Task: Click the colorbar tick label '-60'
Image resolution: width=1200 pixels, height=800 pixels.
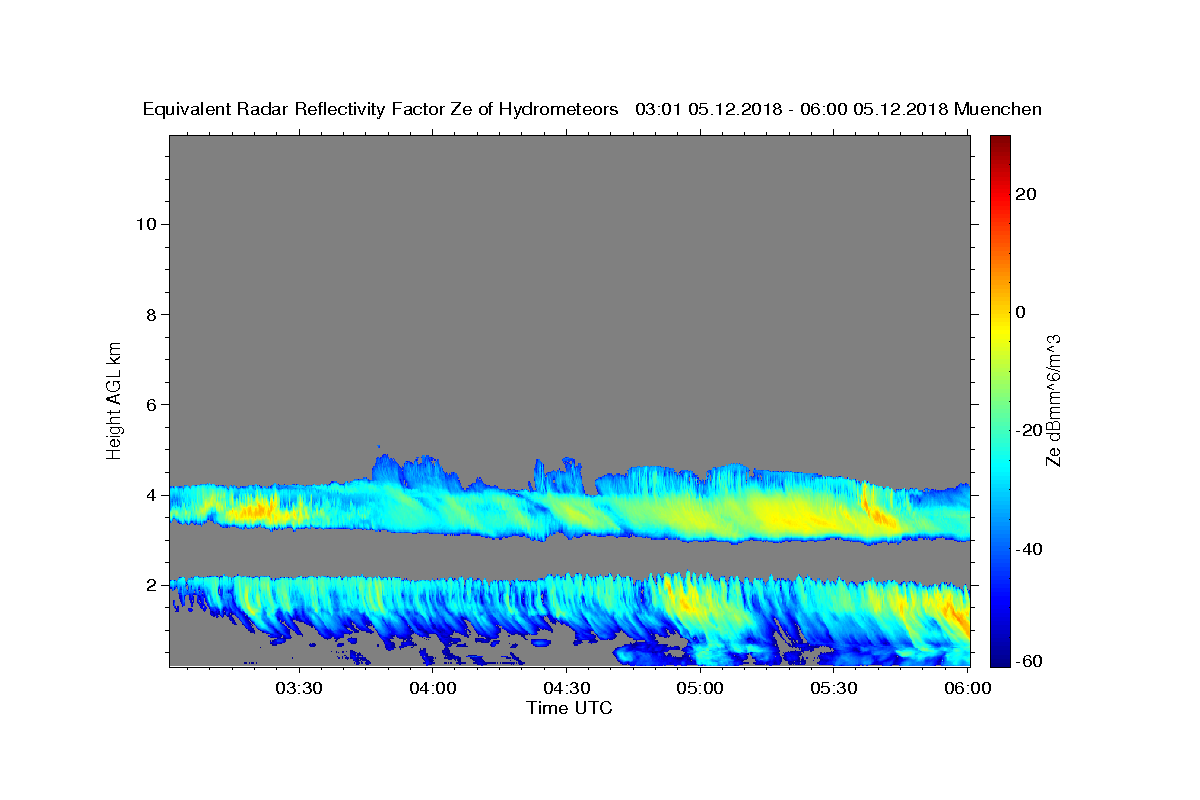Action: [x=1029, y=662]
